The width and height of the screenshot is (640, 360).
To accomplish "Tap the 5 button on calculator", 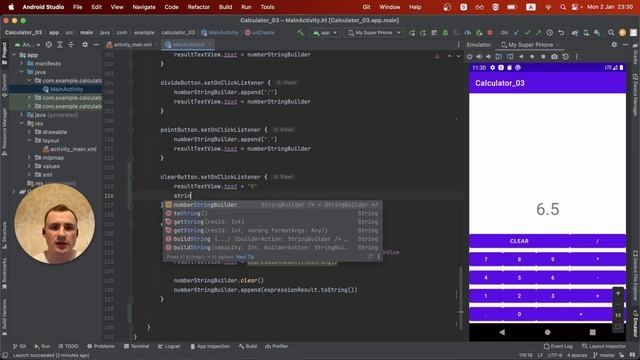I will tap(519, 278).
